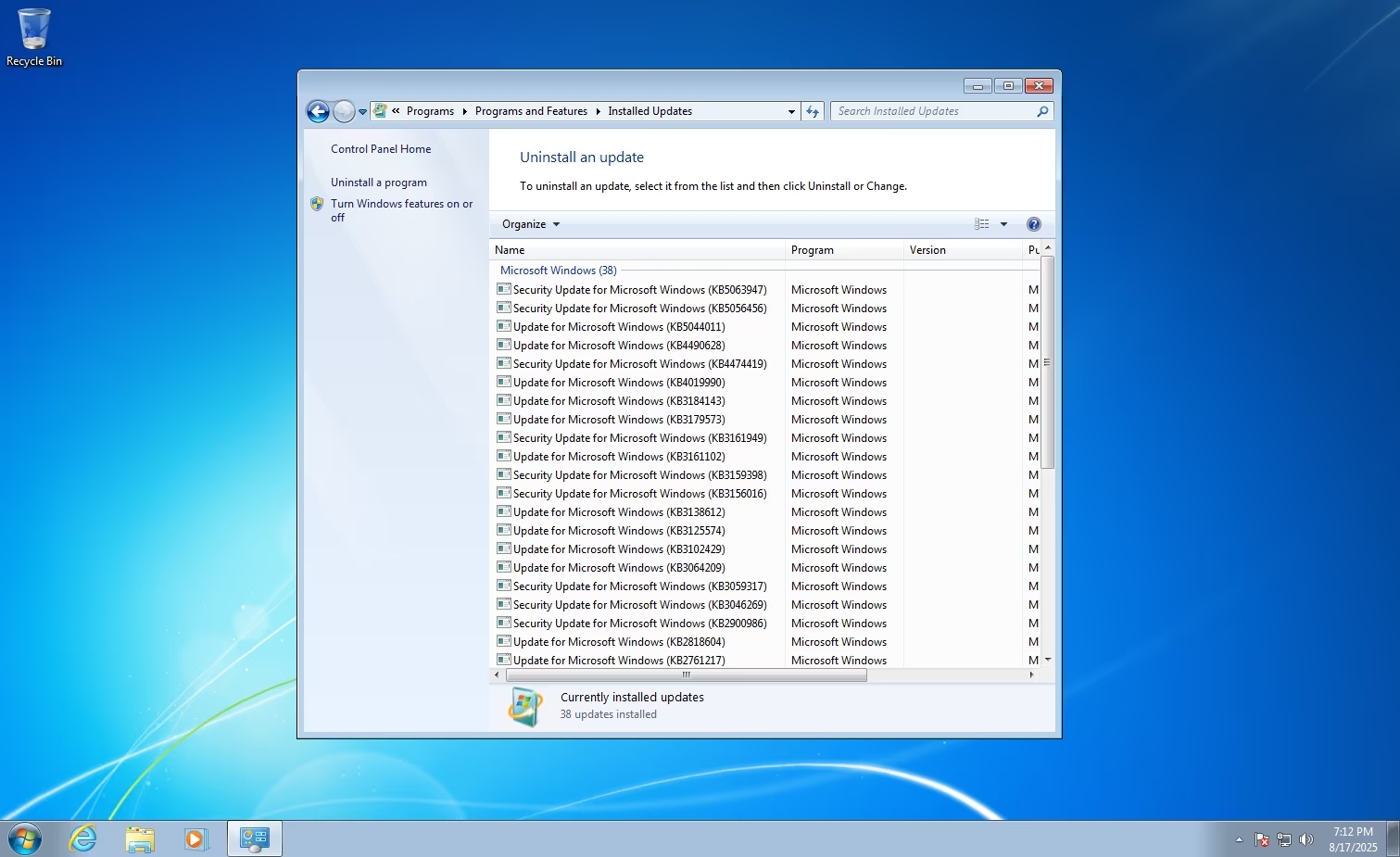
Task: Open Windows Explorer from taskbar
Action: click(x=140, y=839)
